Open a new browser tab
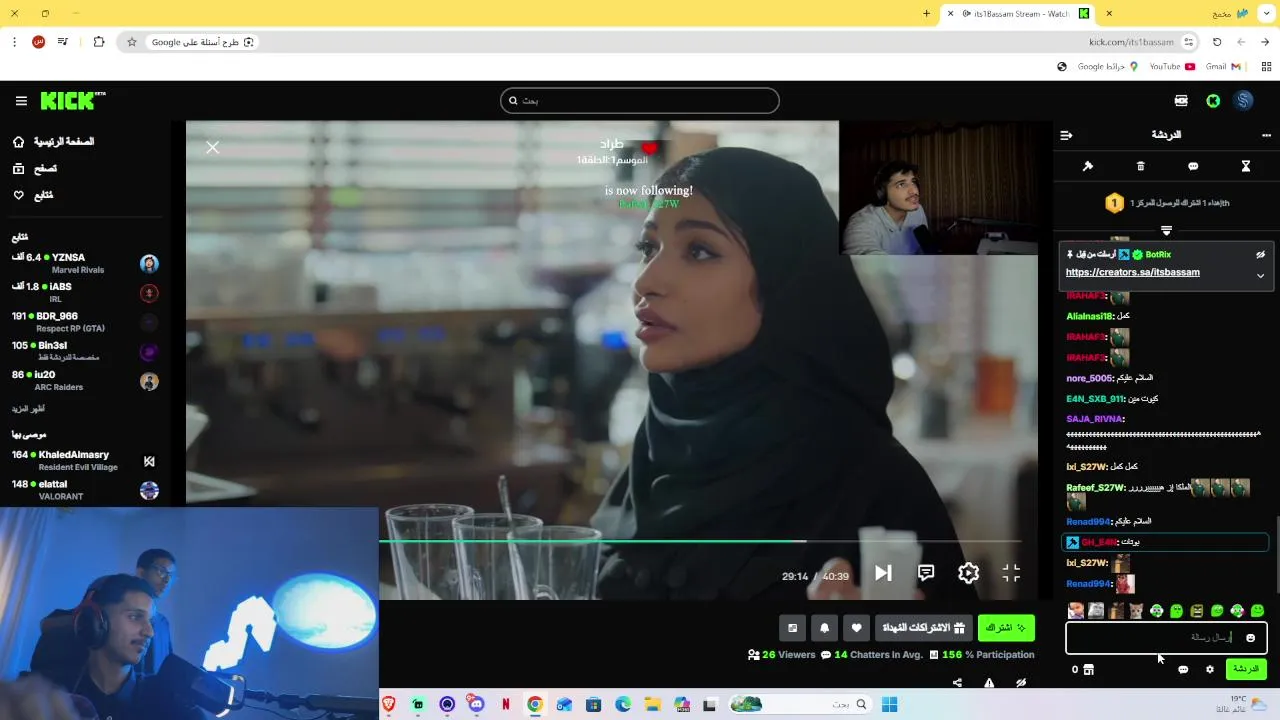This screenshot has height=720, width=1280. point(926,14)
